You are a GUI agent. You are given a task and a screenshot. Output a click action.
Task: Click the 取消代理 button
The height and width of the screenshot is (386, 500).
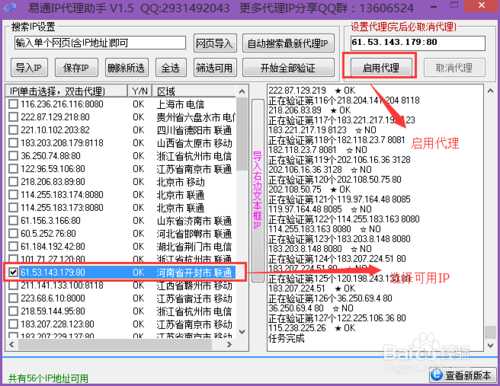click(454, 68)
